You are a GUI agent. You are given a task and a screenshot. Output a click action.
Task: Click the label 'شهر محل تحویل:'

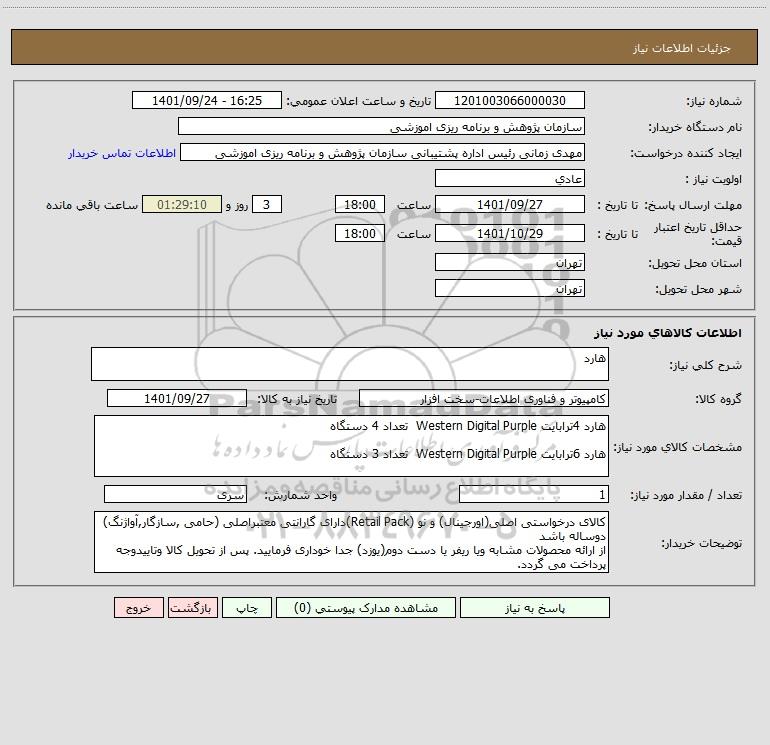pyautogui.click(x=699, y=289)
